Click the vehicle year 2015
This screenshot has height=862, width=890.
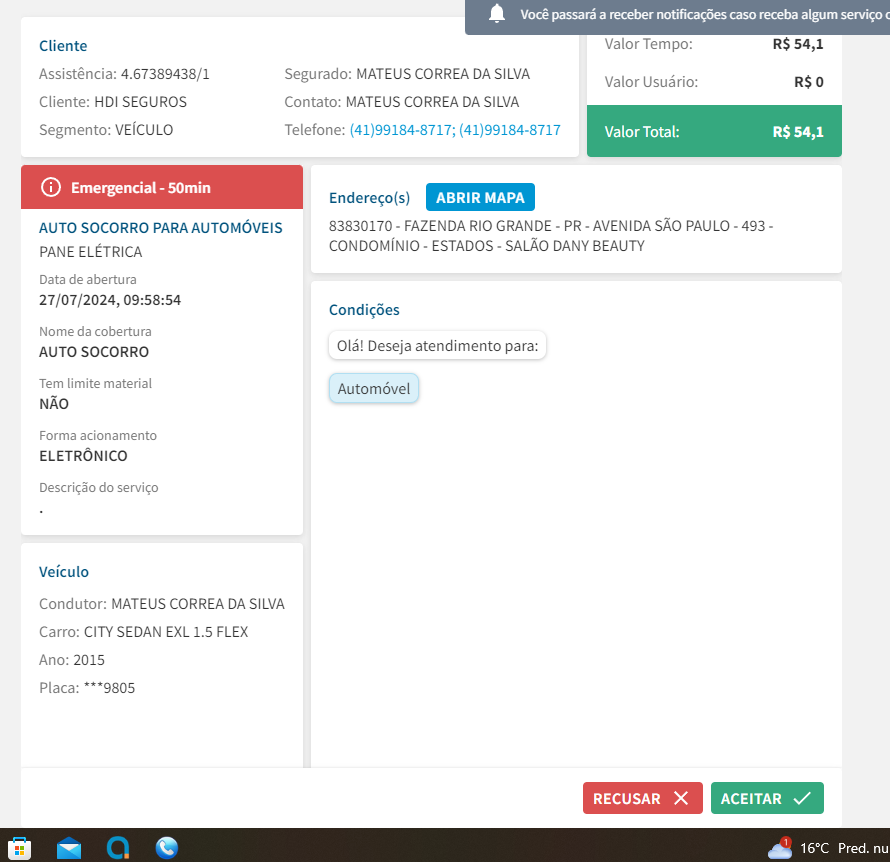click(89, 660)
